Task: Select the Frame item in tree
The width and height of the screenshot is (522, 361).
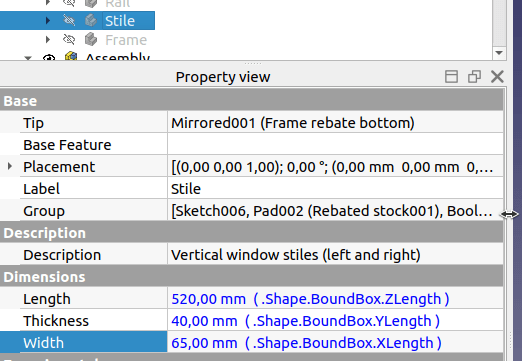Action: [126, 40]
